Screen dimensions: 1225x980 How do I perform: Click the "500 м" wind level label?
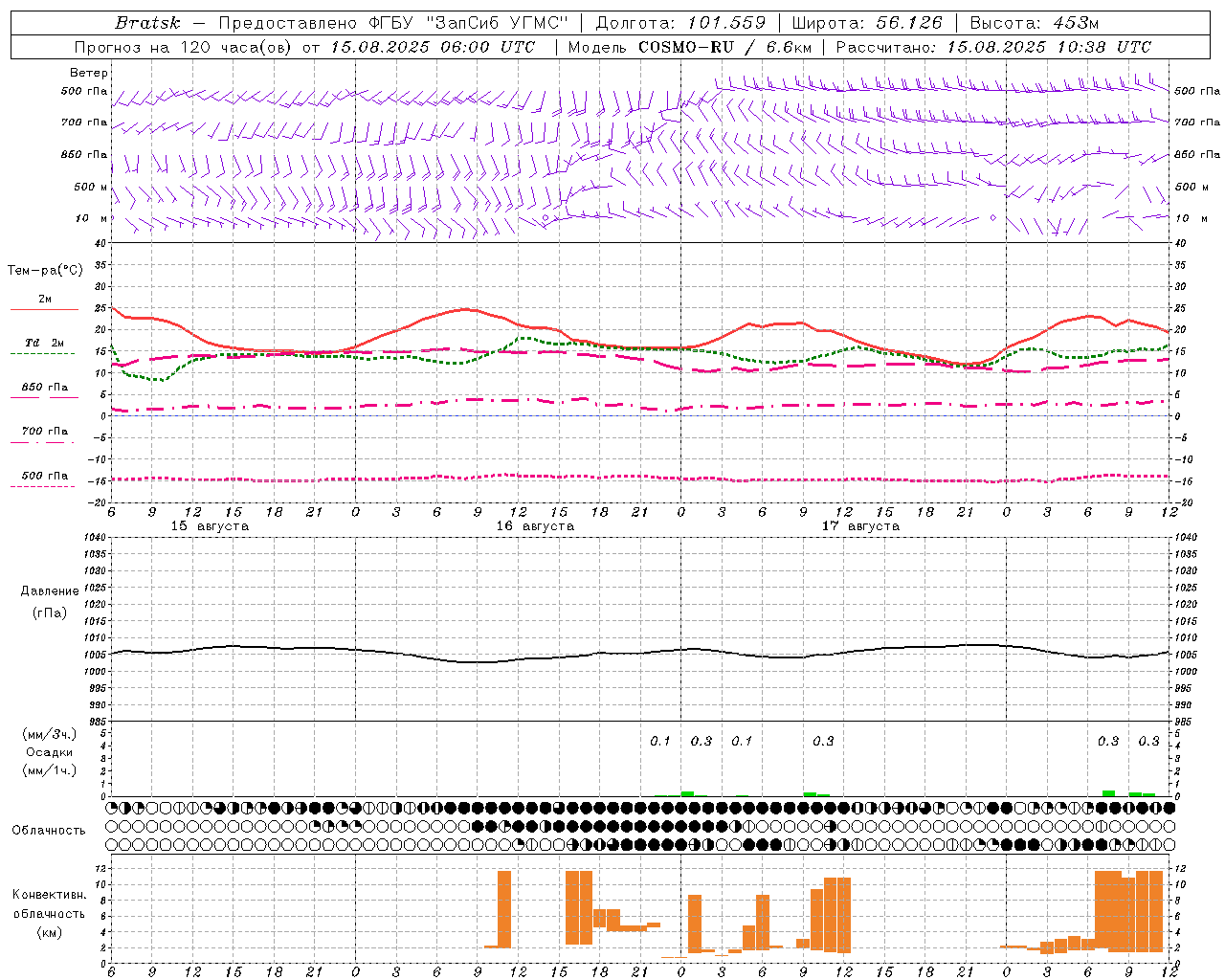pos(91,187)
